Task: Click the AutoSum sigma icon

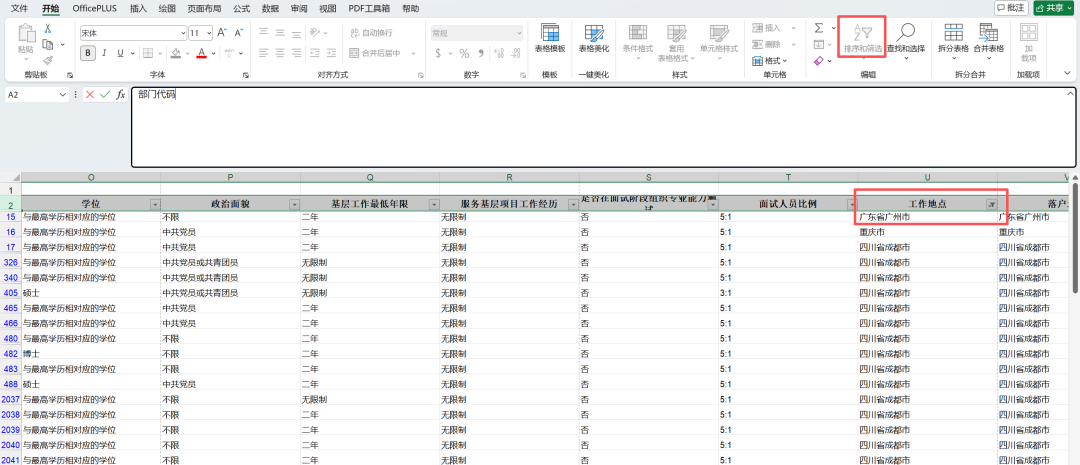Action: 818,28
